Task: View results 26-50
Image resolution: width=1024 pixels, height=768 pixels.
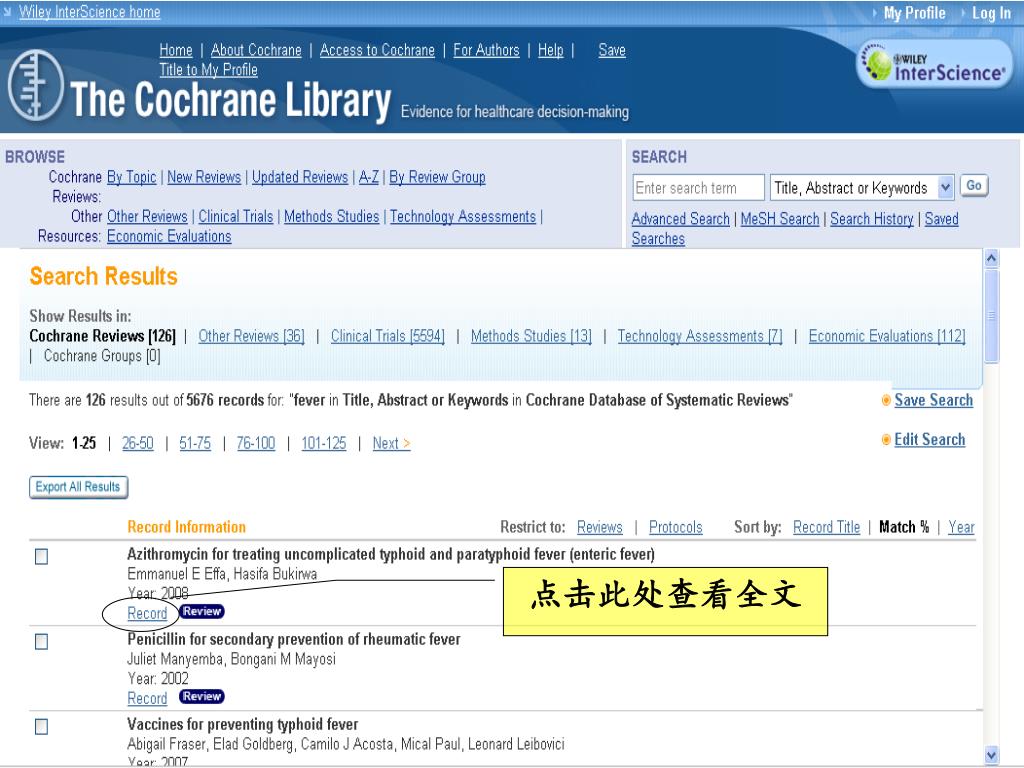Action: click(x=138, y=443)
